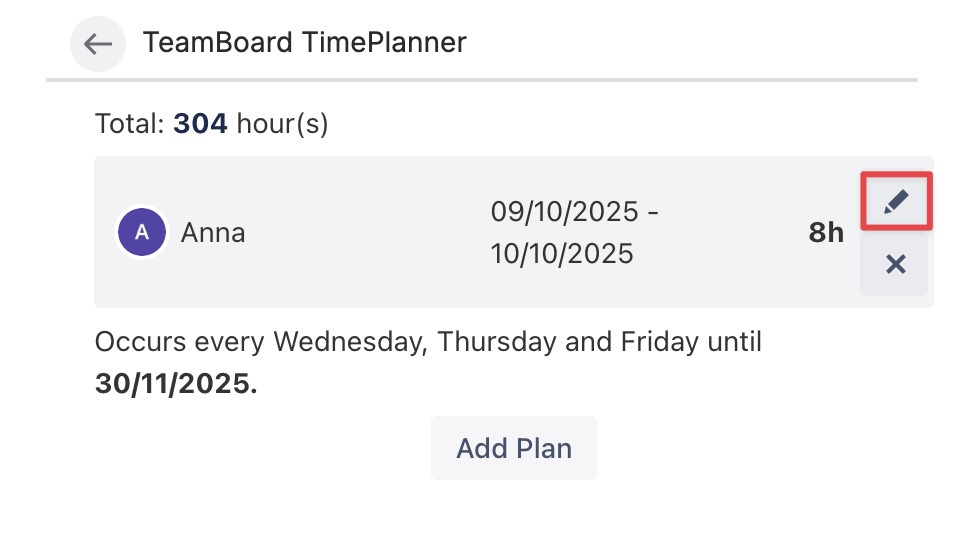Image resolution: width=968 pixels, height=544 pixels.
Task: Click the hour(s) unit label
Action: pyautogui.click(x=282, y=124)
